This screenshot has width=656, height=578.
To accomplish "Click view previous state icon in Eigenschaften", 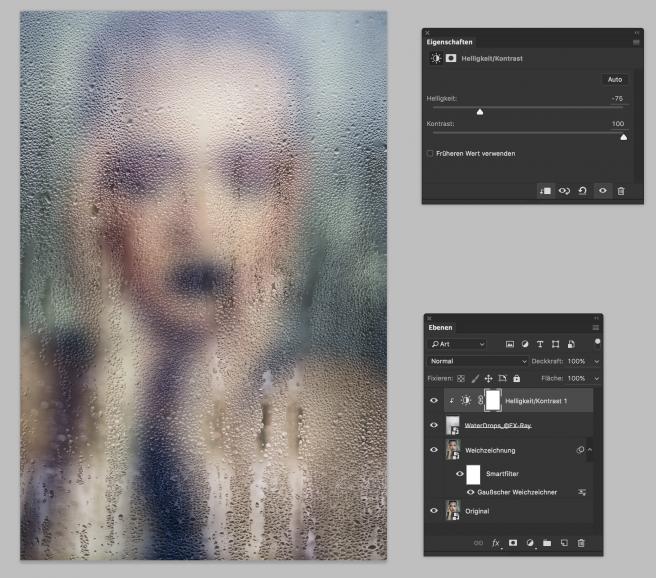I will pos(564,191).
